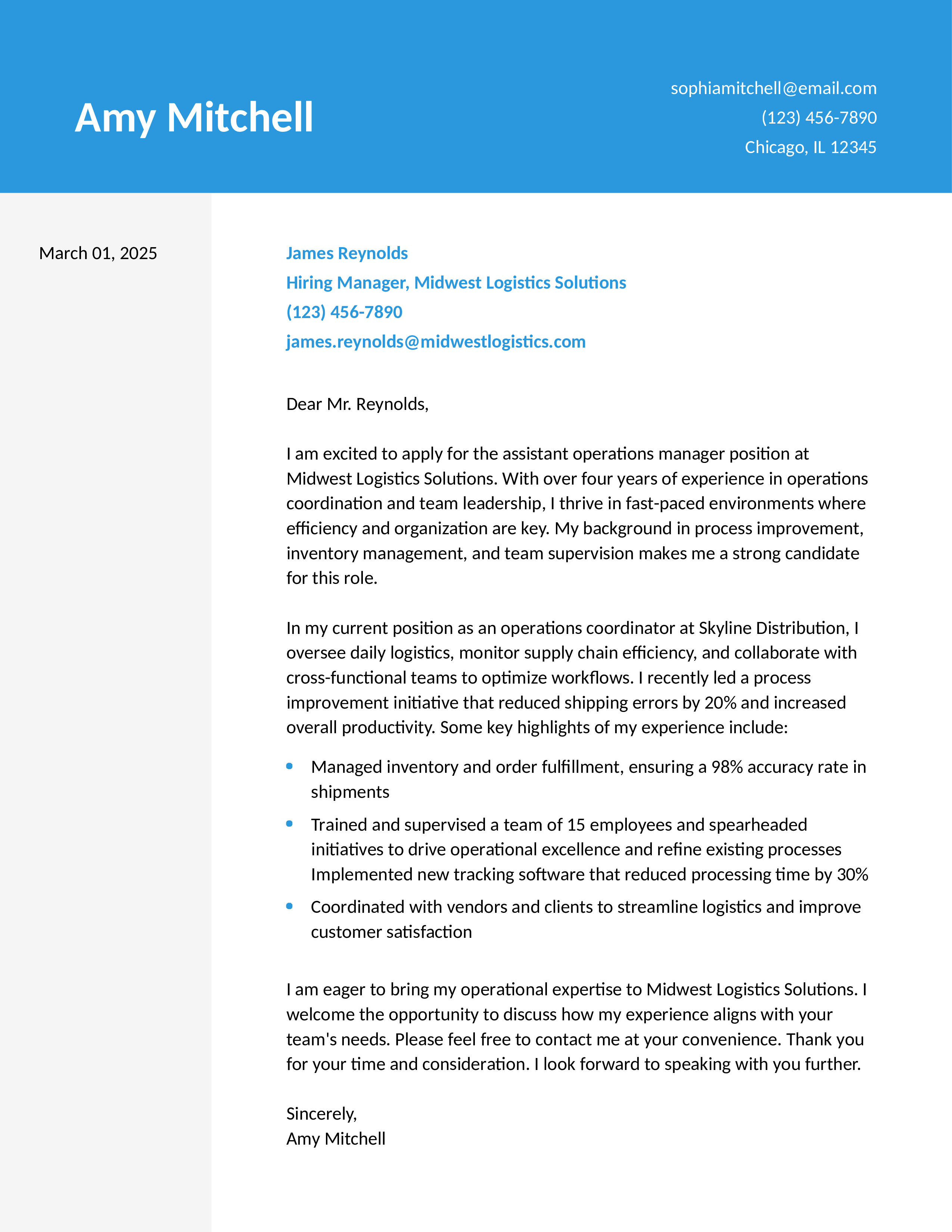Click the blue recipient phone (123) 456-7890
This screenshot has width=952, height=1232.
click(344, 312)
